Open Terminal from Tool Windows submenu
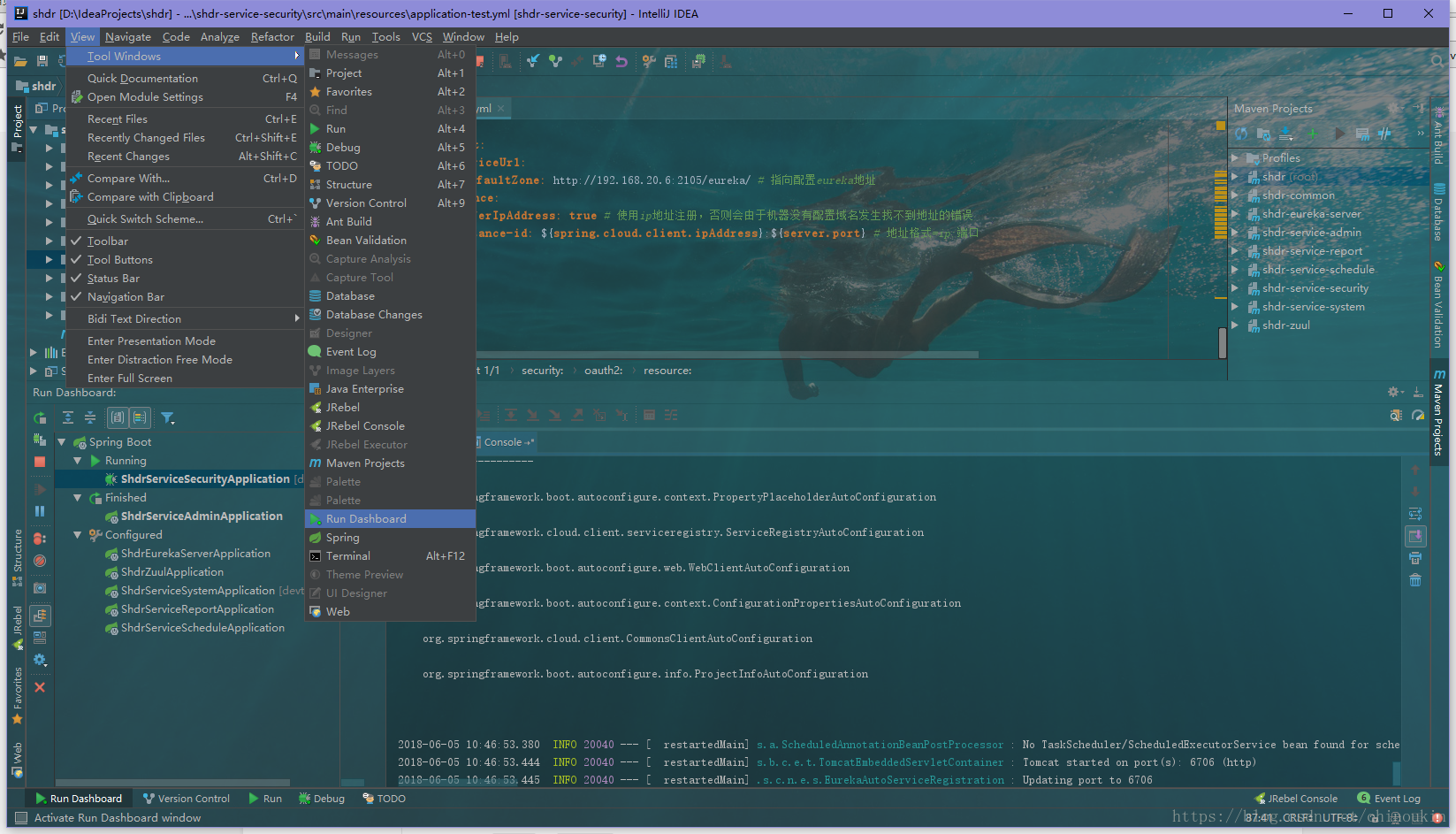The height and width of the screenshot is (834, 1456). coord(390,556)
